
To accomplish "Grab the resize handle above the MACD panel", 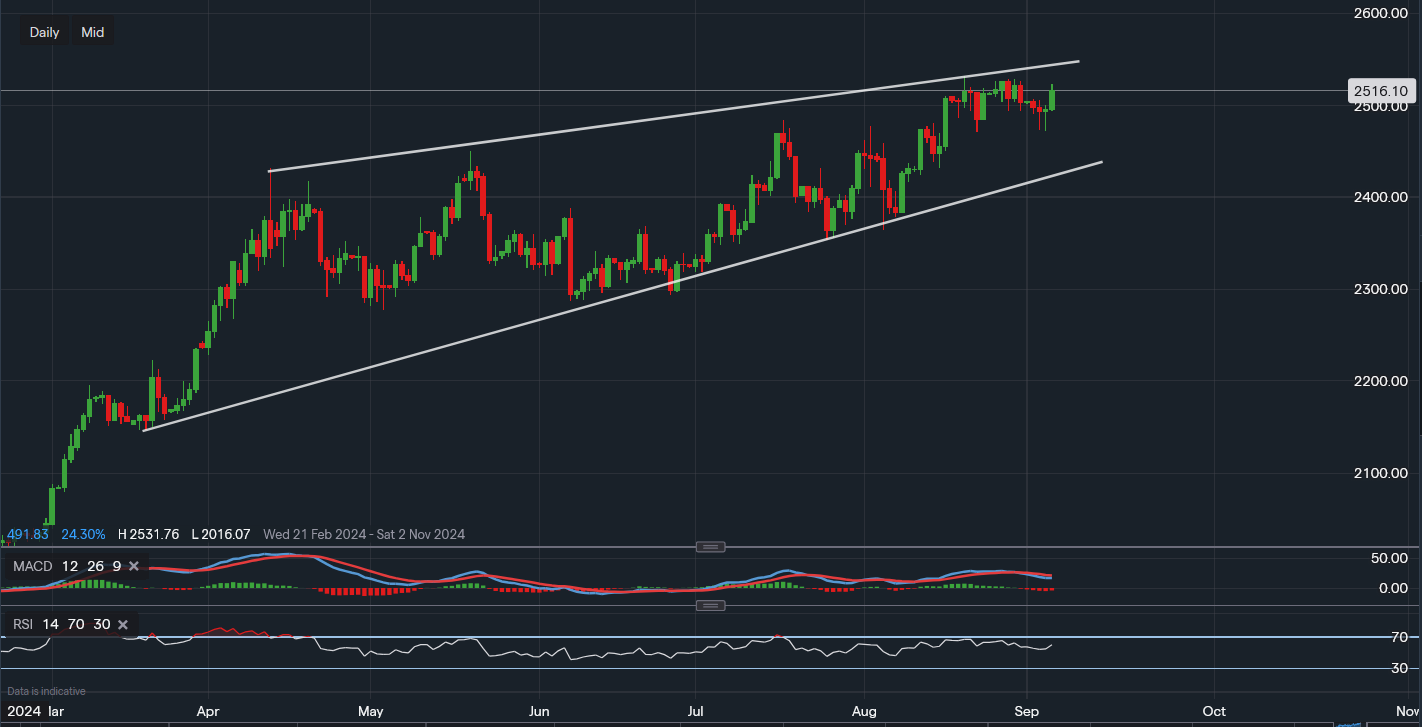I will point(710,547).
